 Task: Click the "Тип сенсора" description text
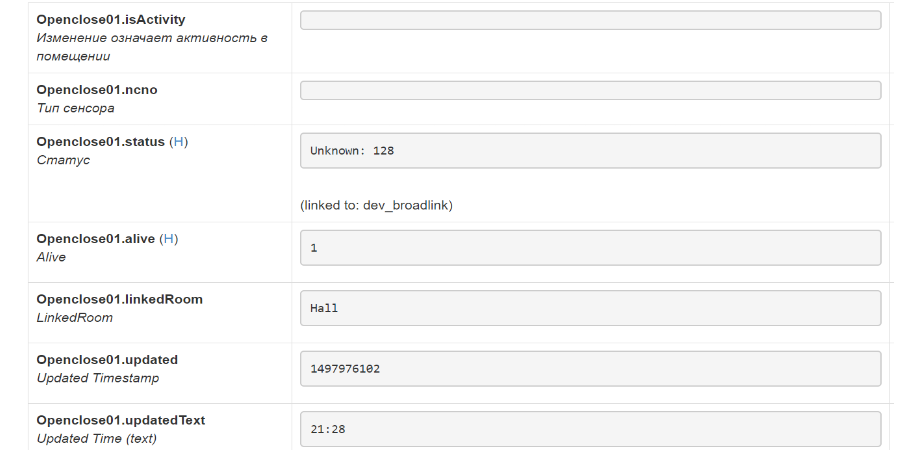click(75, 108)
